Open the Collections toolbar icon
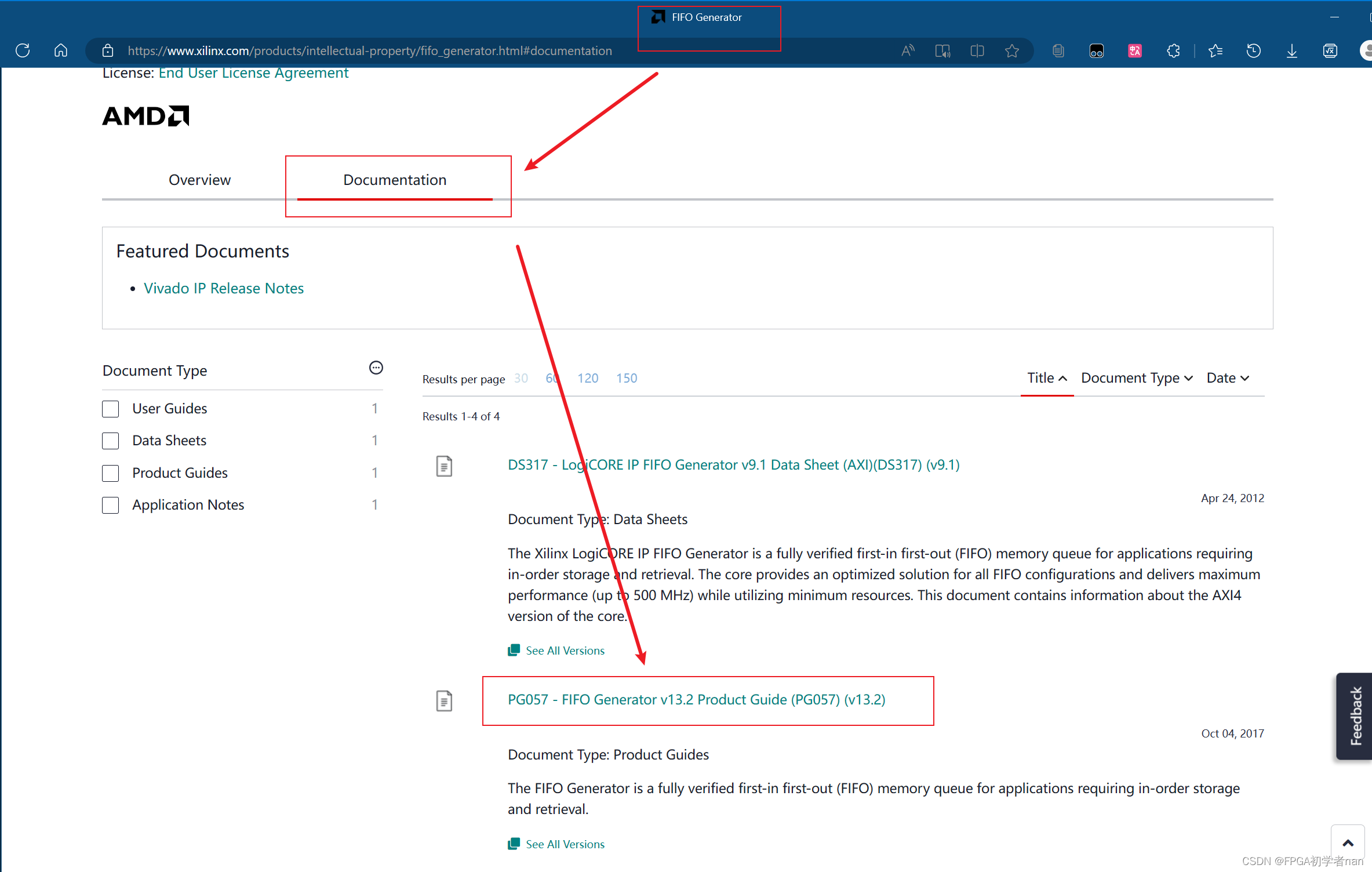This screenshot has width=1372, height=872. [x=1058, y=51]
